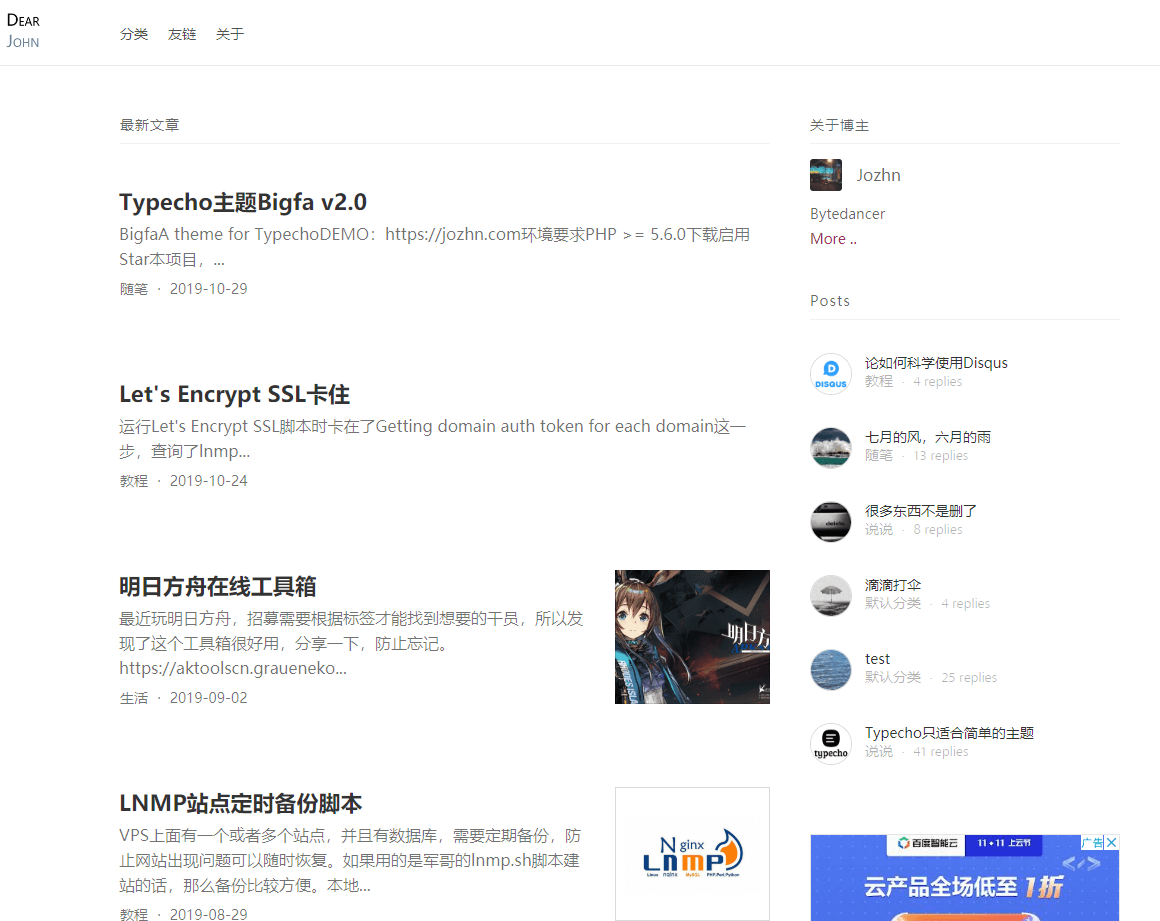Close the Baidu ad banner
The image size is (1160, 921).
click(x=1111, y=843)
